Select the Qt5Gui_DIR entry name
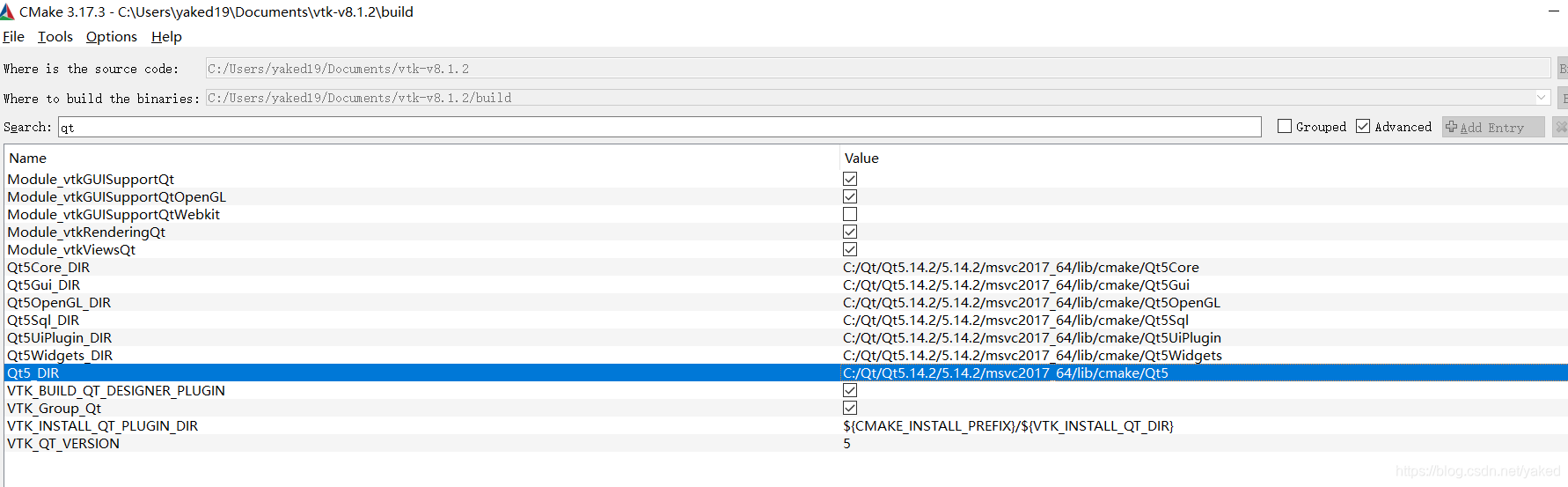The width and height of the screenshot is (1568, 487). pos(43,285)
